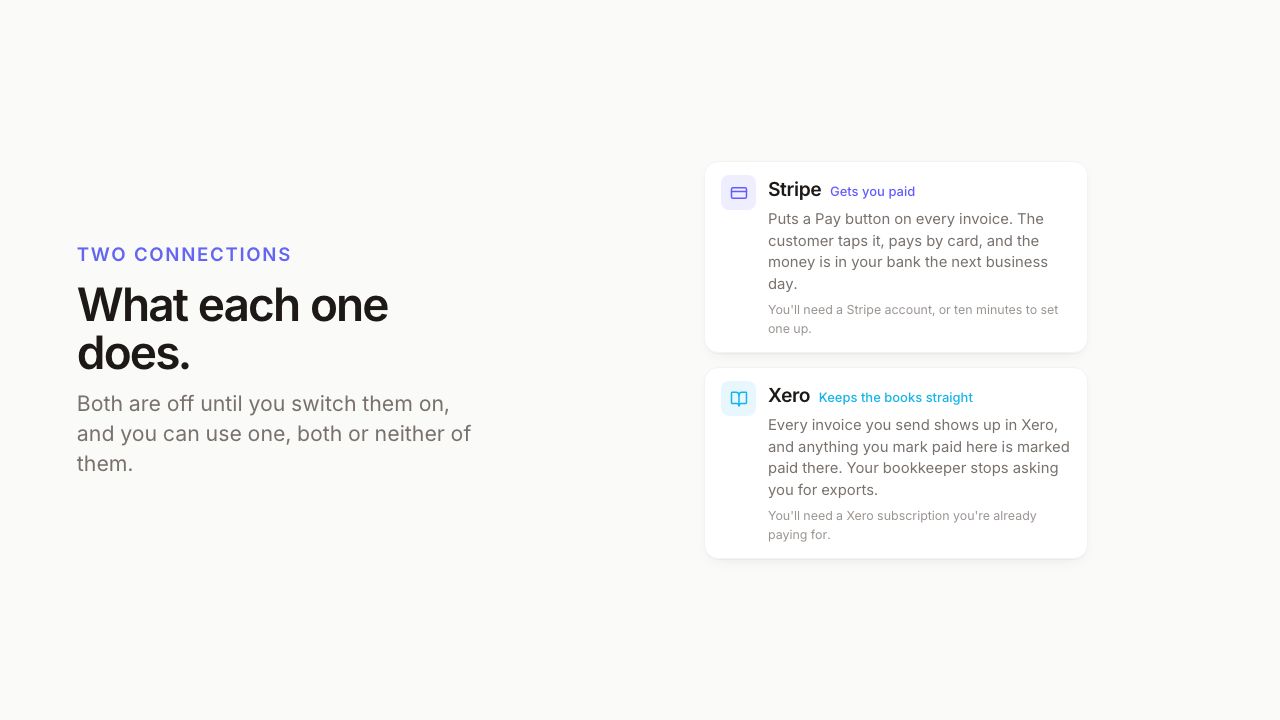The width and height of the screenshot is (1280, 720).
Task: Click the 'Both are off until' subtitle paragraph
Action: pos(274,434)
